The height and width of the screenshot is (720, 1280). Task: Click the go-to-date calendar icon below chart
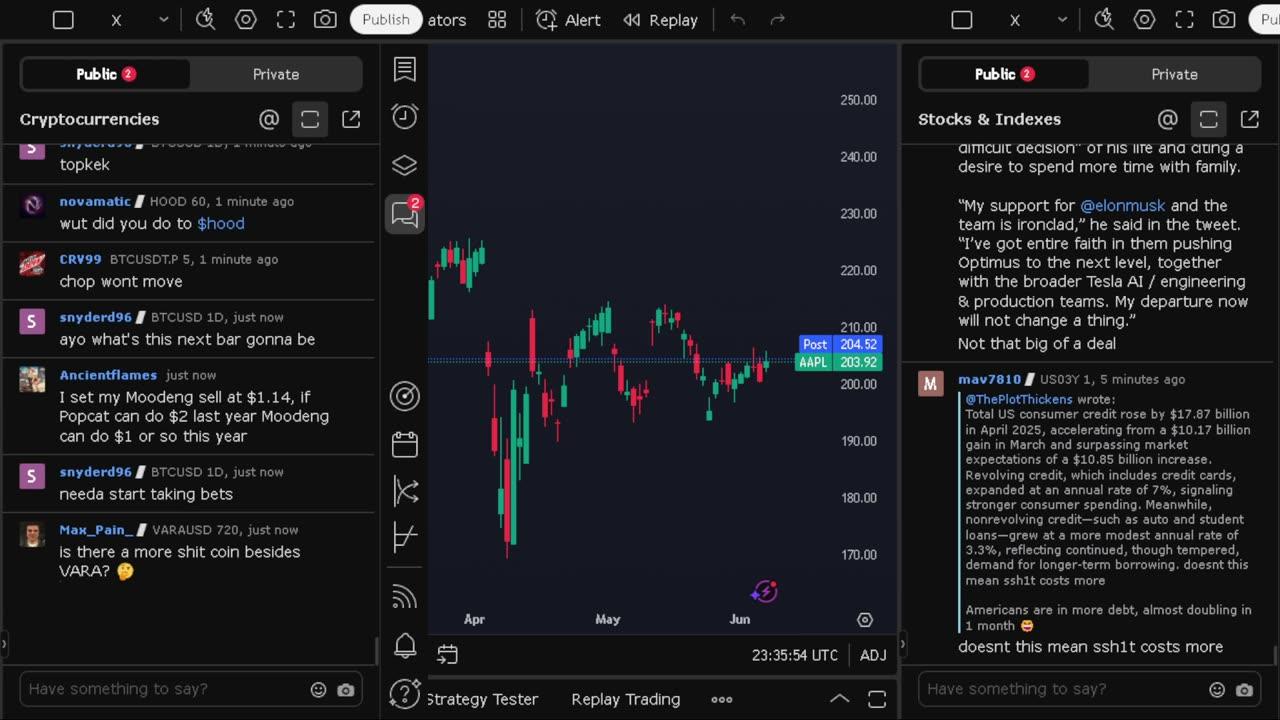point(447,655)
